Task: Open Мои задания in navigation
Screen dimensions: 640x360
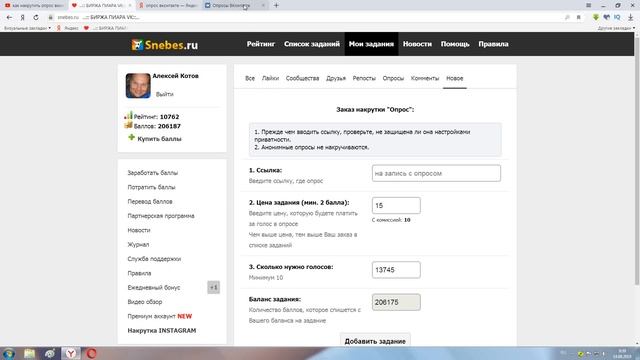Action: tap(371, 44)
